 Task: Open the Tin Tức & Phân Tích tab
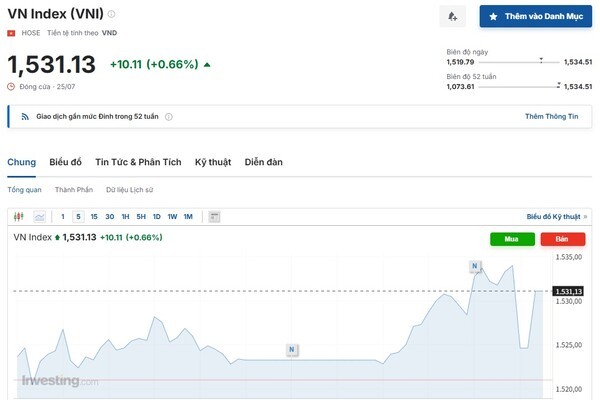pyautogui.click(x=138, y=162)
